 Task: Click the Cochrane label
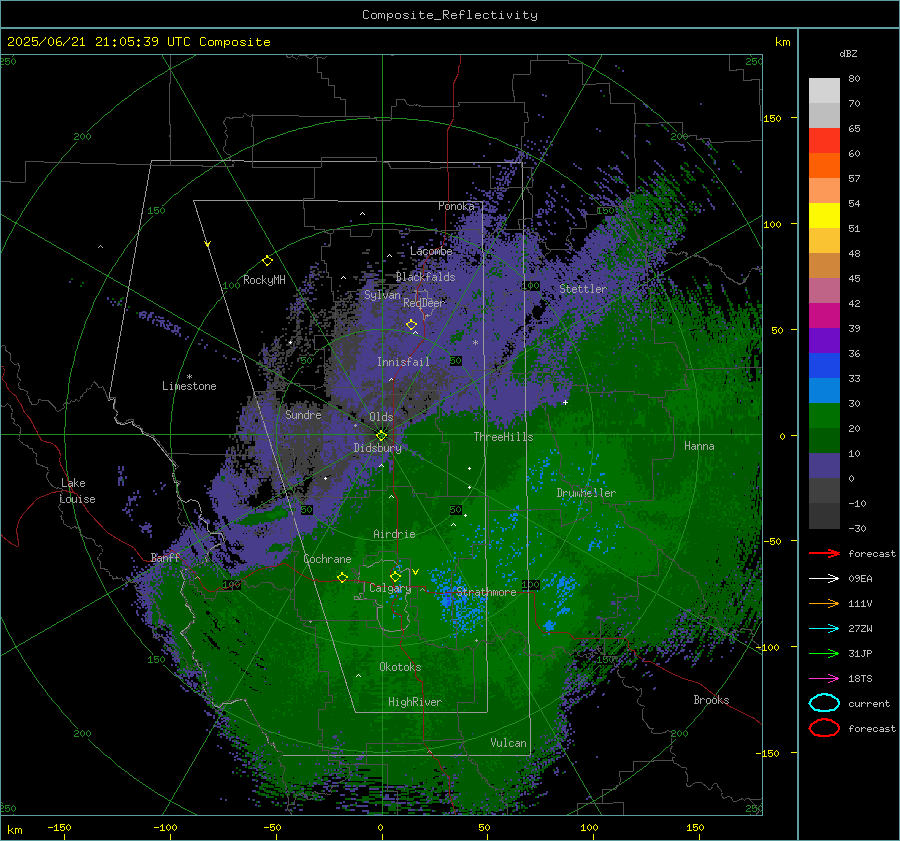point(327,559)
